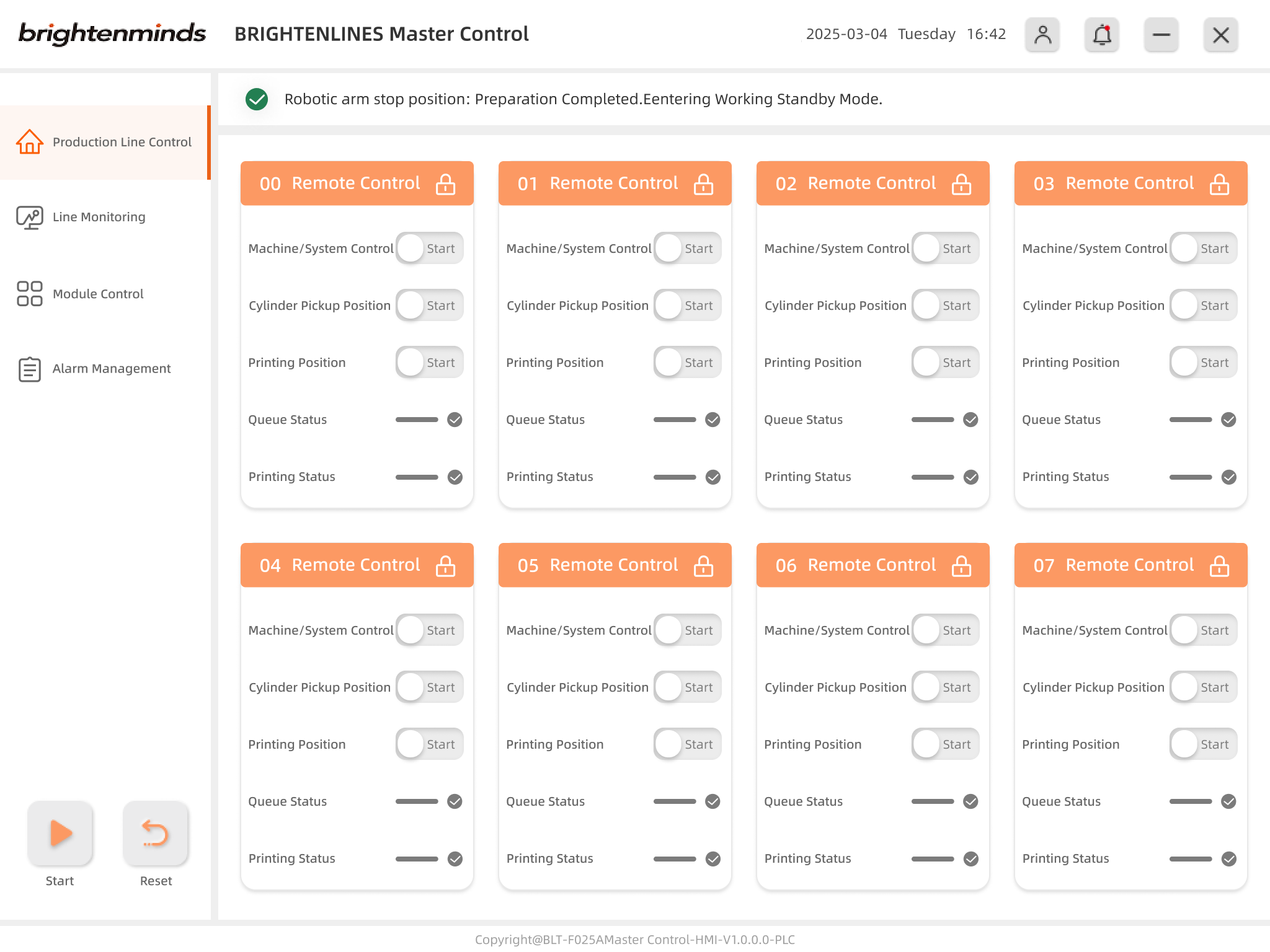This screenshot has height=952, width=1270.
Task: Click lock icon on 05 Remote Control
Action: click(x=703, y=566)
